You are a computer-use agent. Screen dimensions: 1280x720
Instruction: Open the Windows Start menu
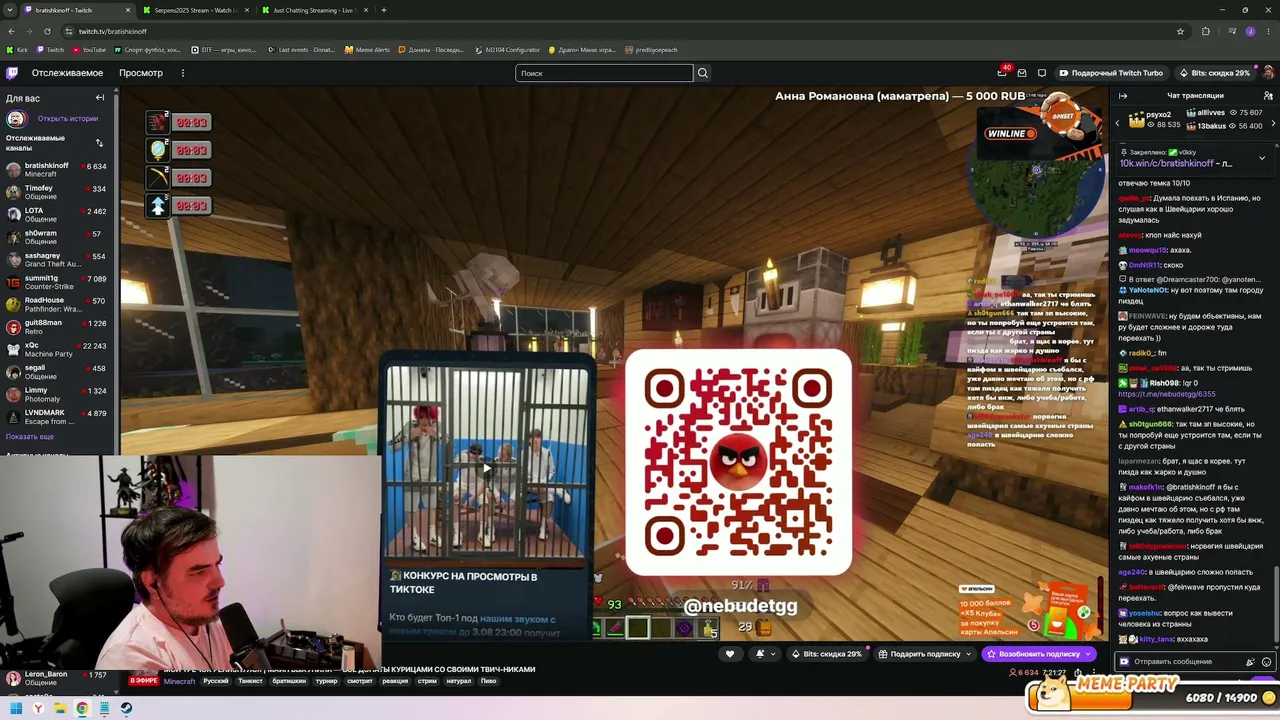click(x=16, y=708)
